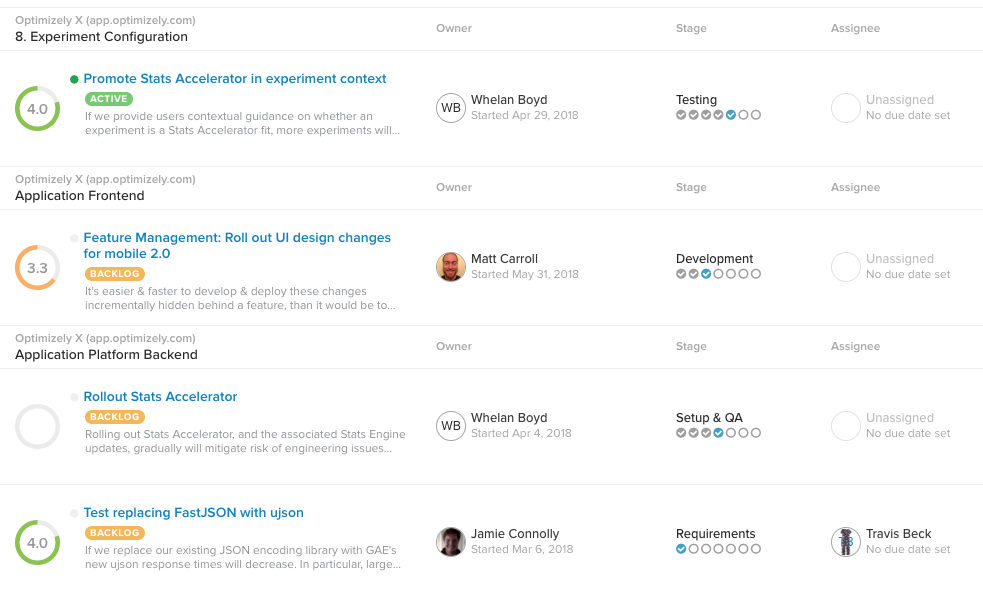The image size is (983, 599).
Task: Click the empty score ring for Rollout Stats Accelerator
Action: pyautogui.click(x=37, y=427)
